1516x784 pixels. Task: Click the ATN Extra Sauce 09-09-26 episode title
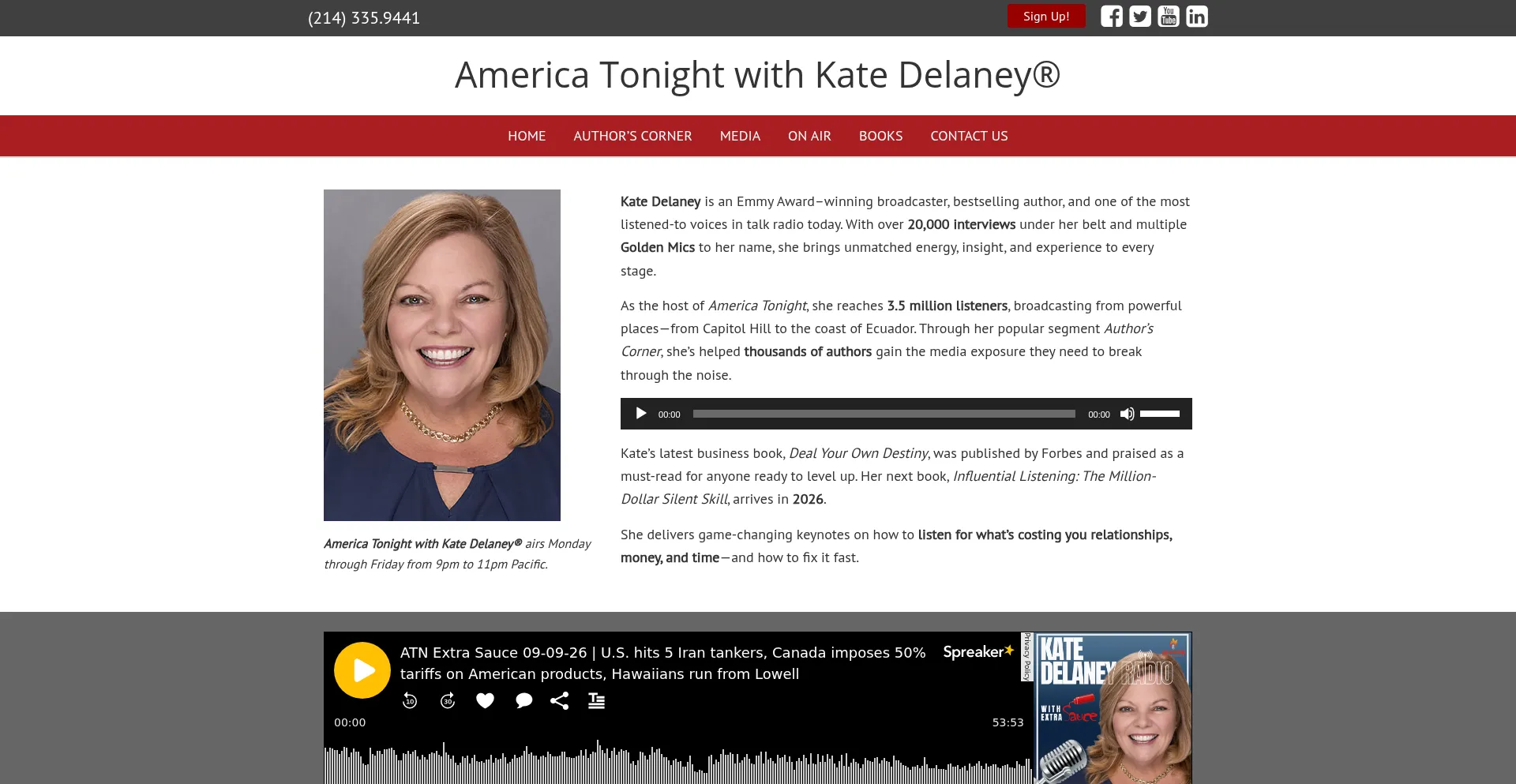coord(662,663)
